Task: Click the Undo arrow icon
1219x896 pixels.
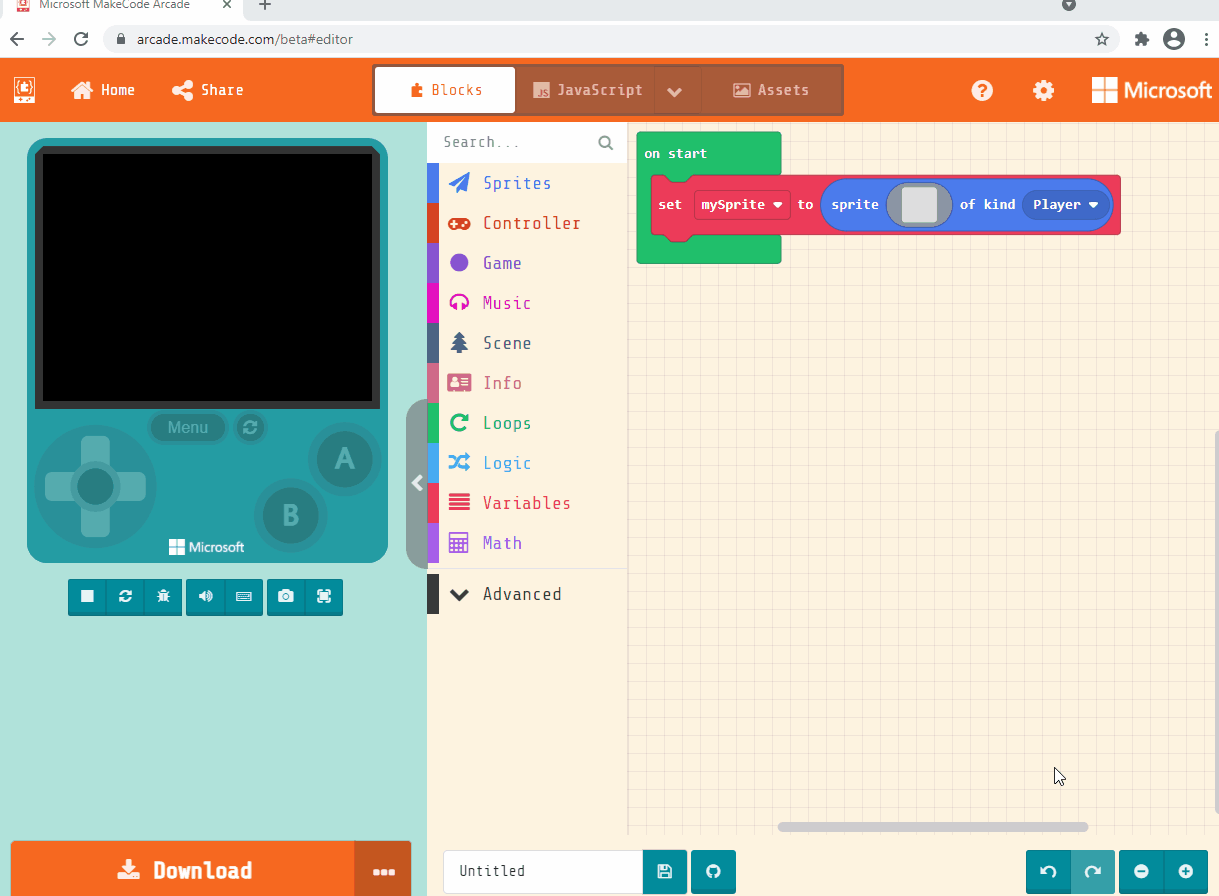Action: pyautogui.click(x=1047, y=871)
